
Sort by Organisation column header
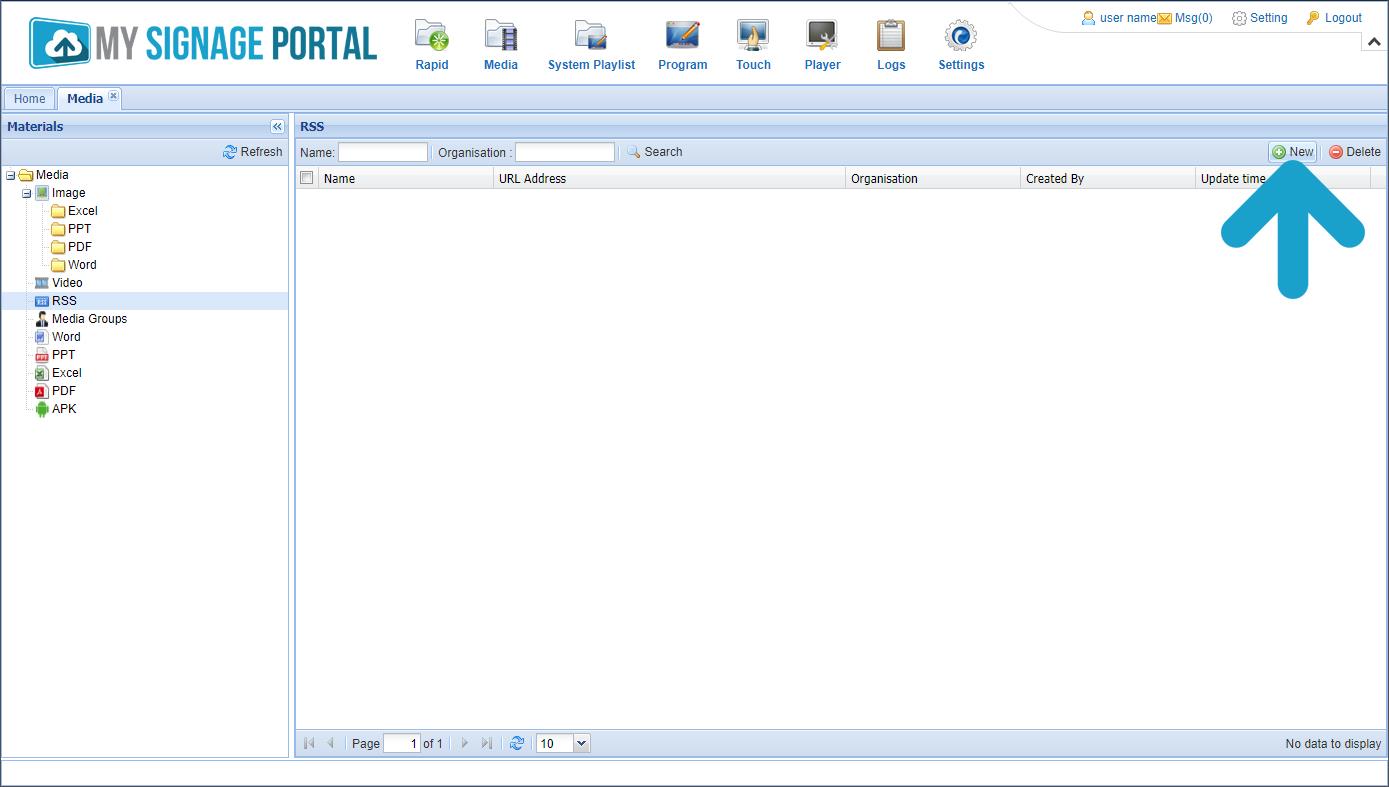pos(933,179)
